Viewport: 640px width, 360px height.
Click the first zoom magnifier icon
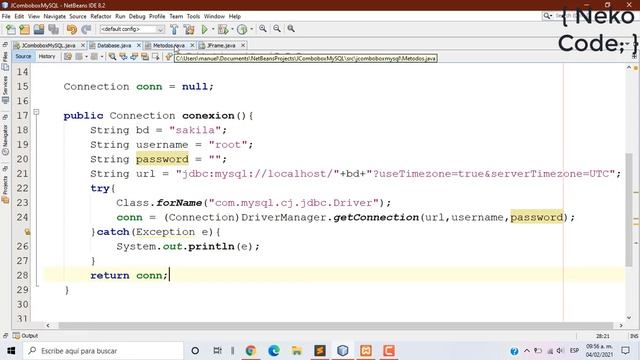(x=263, y=29)
